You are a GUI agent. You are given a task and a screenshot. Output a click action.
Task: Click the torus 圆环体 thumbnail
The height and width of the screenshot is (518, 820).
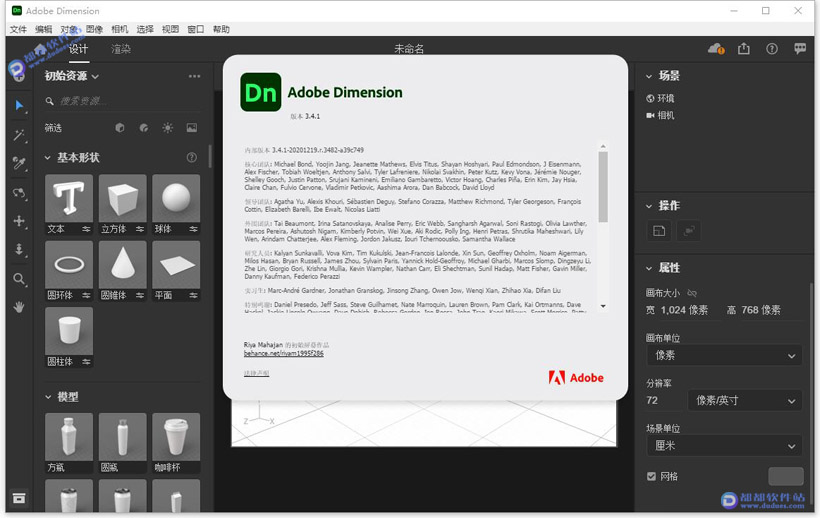click(x=69, y=265)
